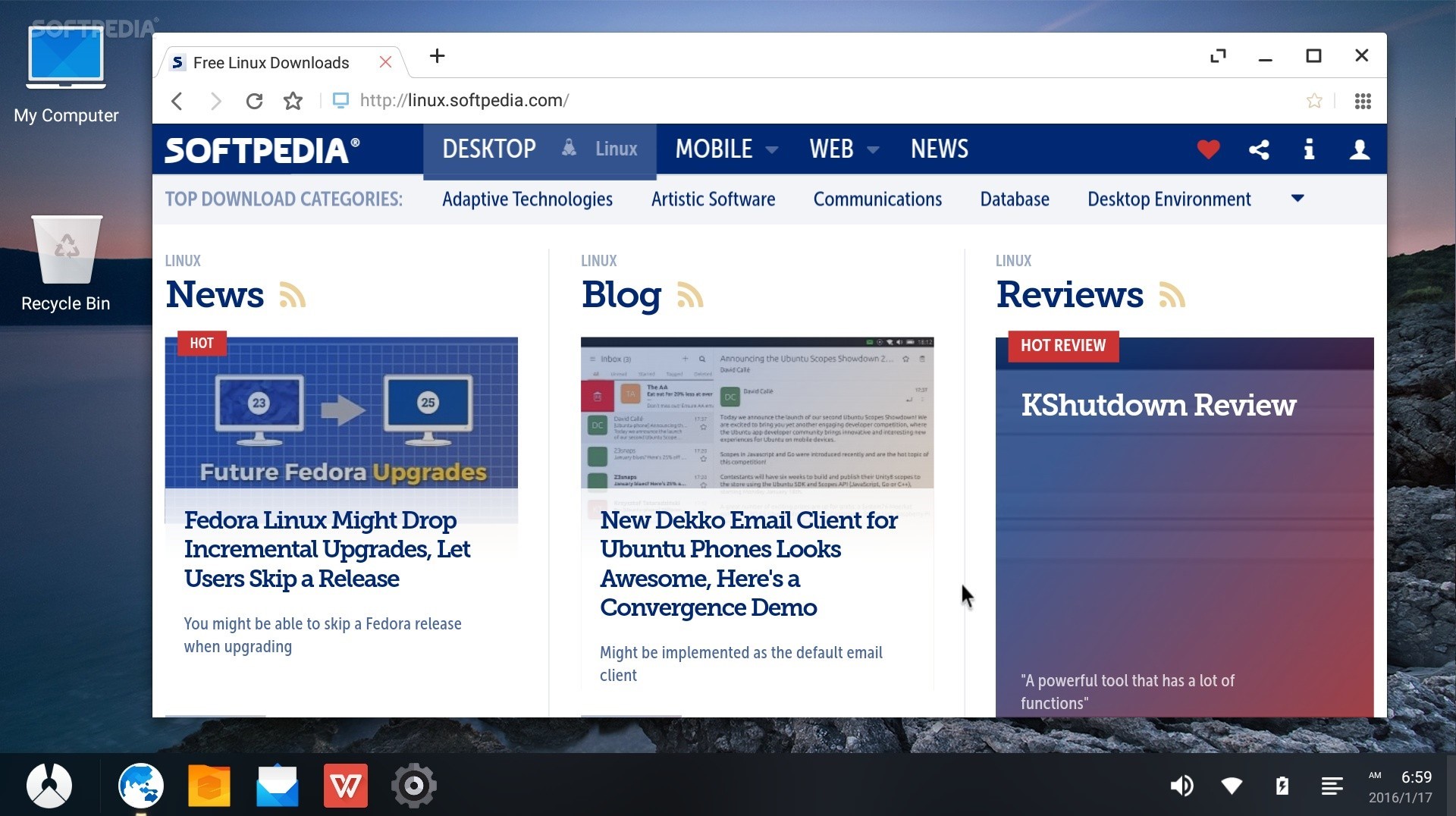Open the notifications list tray icon

pos(1332,786)
